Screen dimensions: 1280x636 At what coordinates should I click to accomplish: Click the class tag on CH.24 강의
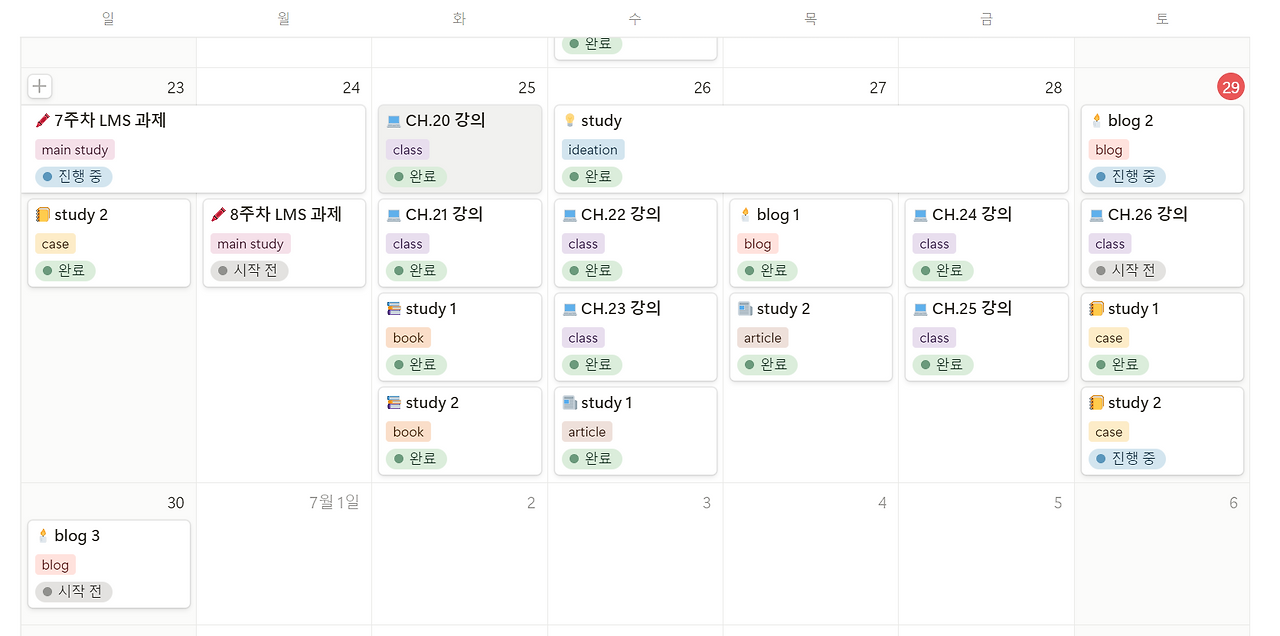[x=933, y=243]
